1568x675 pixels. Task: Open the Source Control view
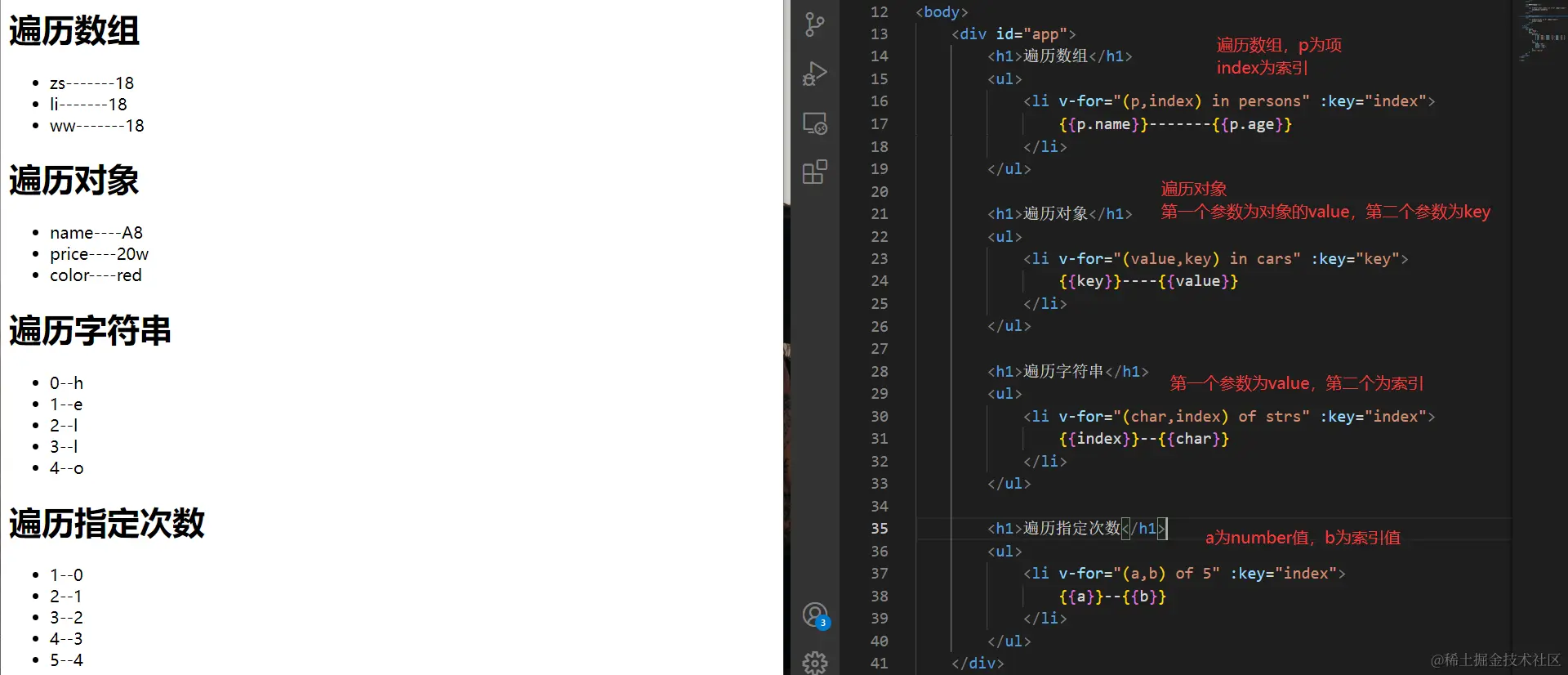click(815, 25)
